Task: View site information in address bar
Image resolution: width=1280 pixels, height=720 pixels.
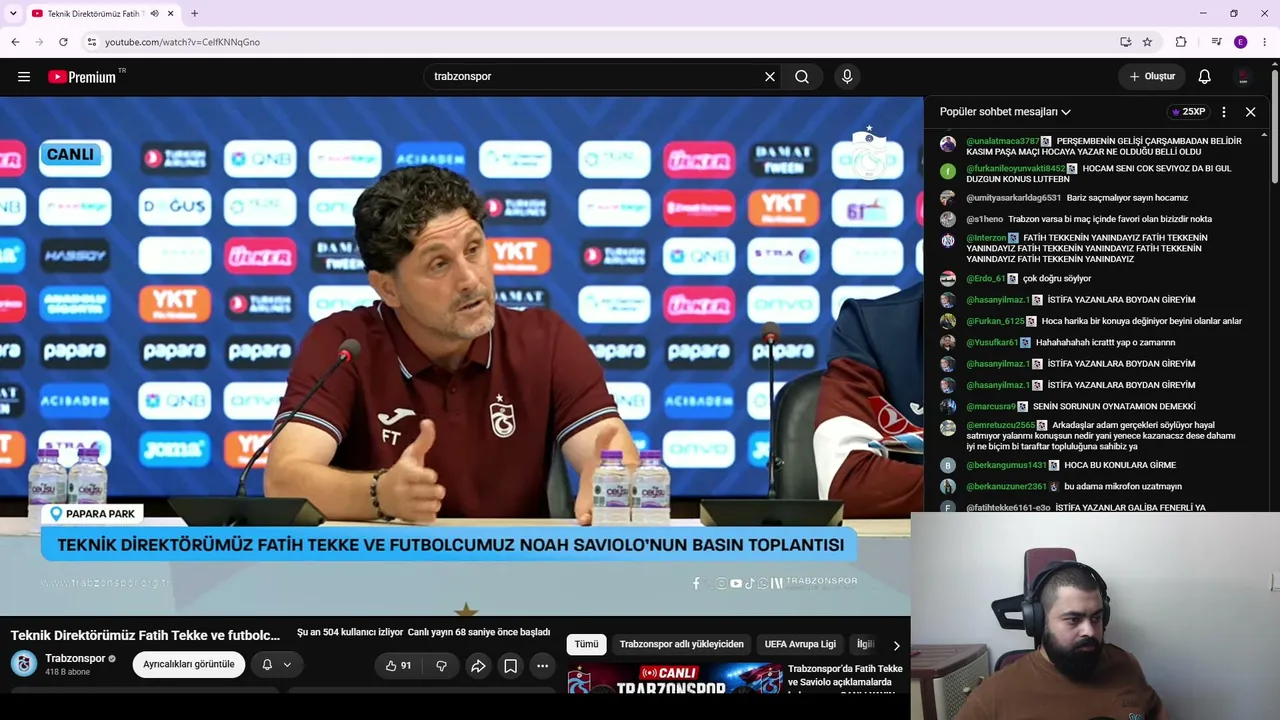Action: pos(91,42)
